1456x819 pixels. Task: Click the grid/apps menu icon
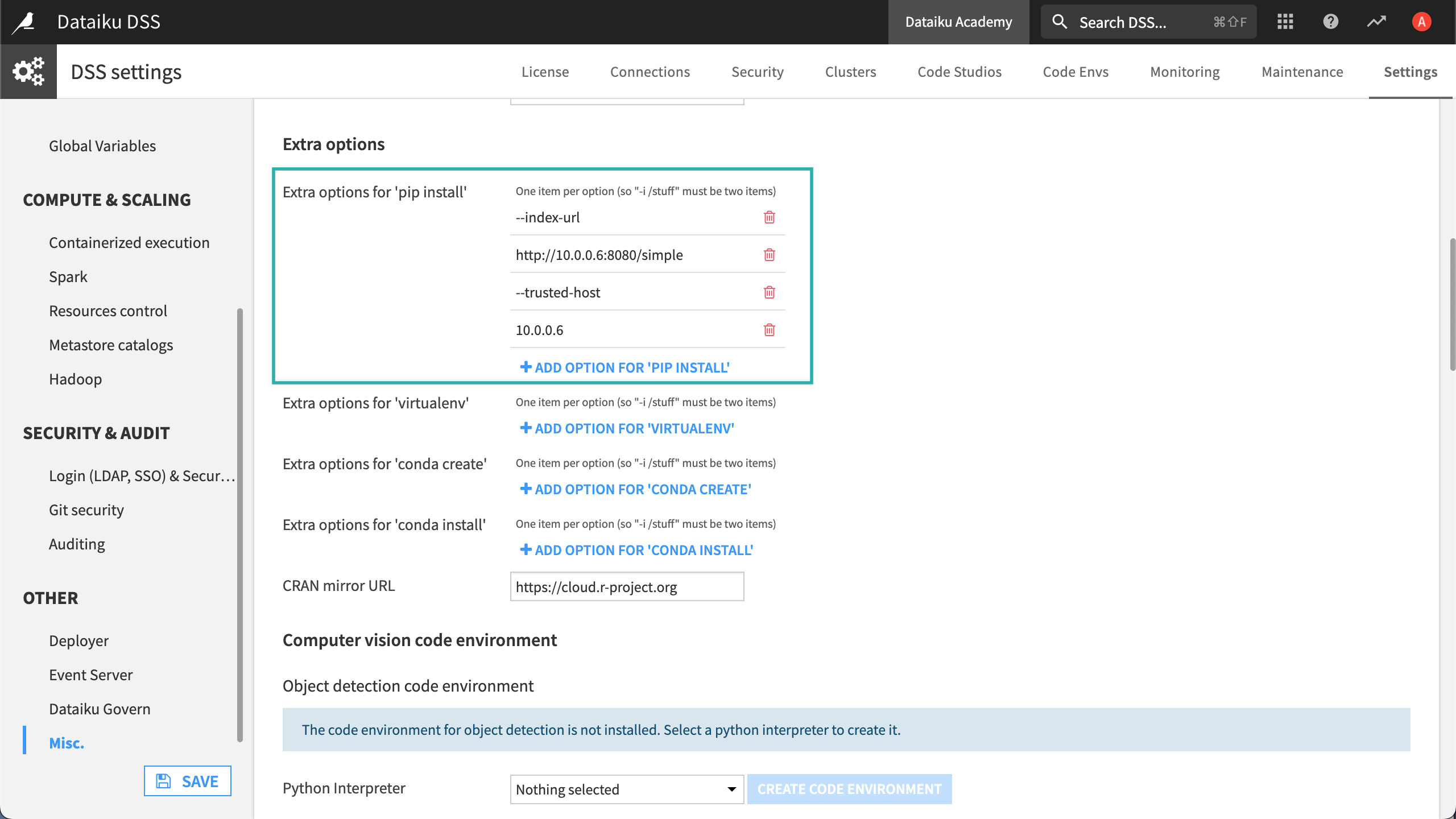[x=1285, y=20]
